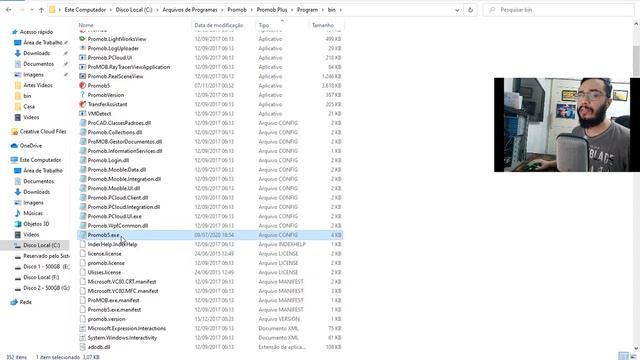The height and width of the screenshot is (360, 640).
Task: Open the address bar history dropdown
Action: pos(457,10)
